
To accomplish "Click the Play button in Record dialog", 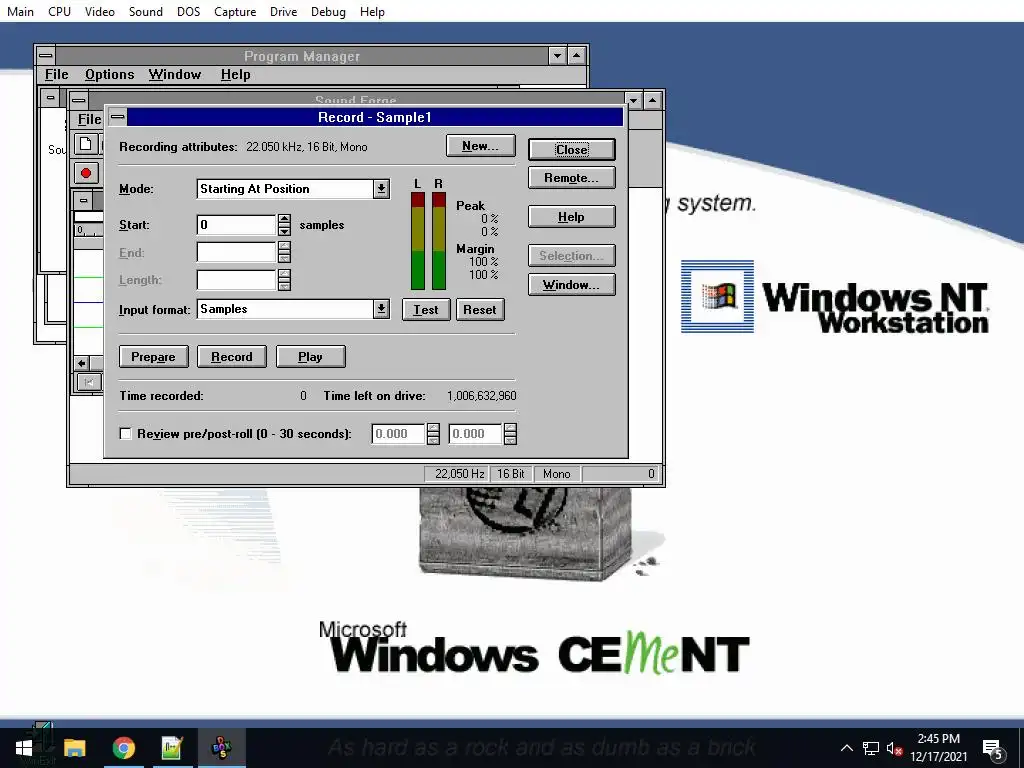I will point(311,357).
